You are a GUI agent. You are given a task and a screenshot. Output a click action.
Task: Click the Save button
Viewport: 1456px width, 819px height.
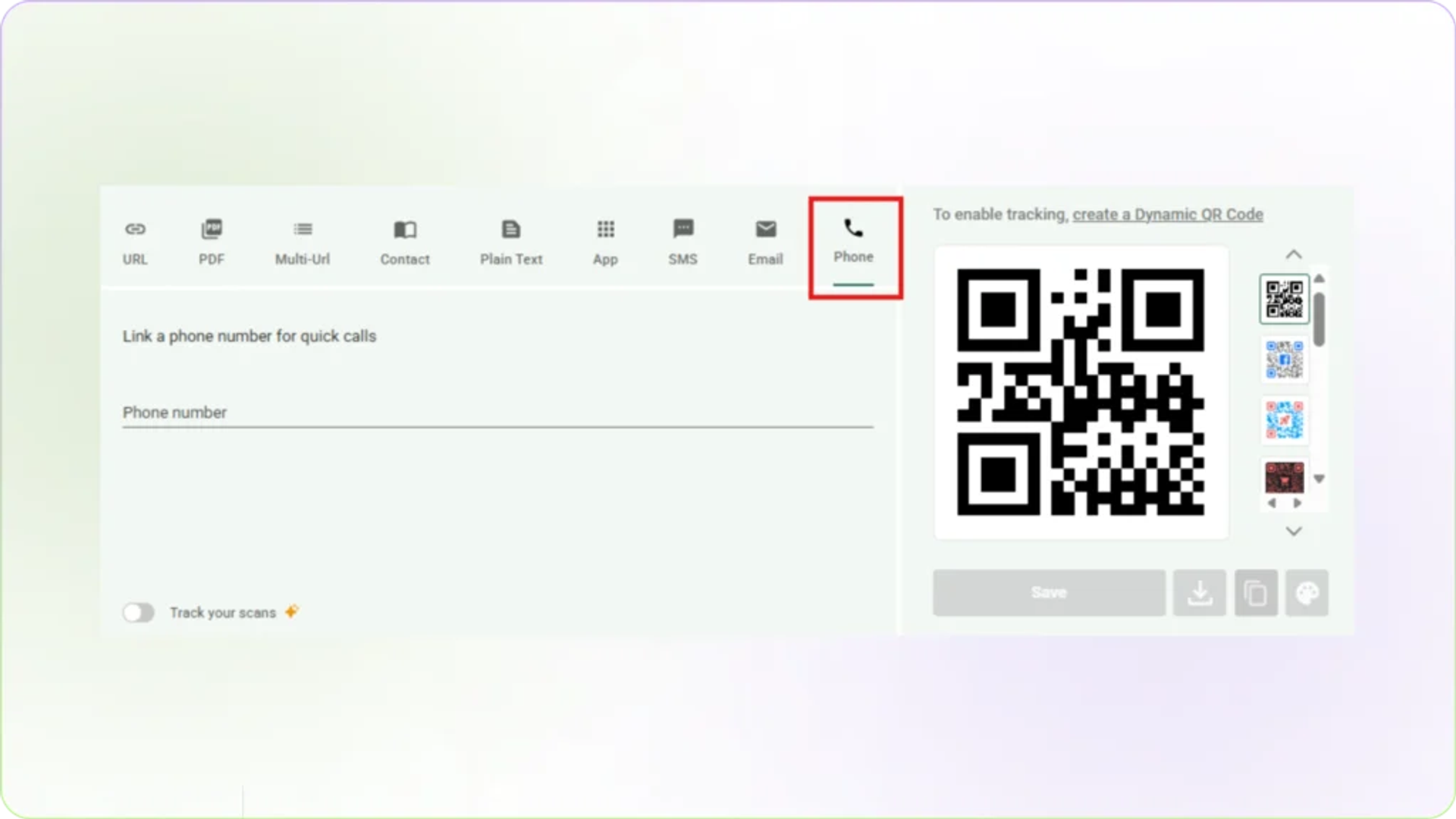[1049, 592]
